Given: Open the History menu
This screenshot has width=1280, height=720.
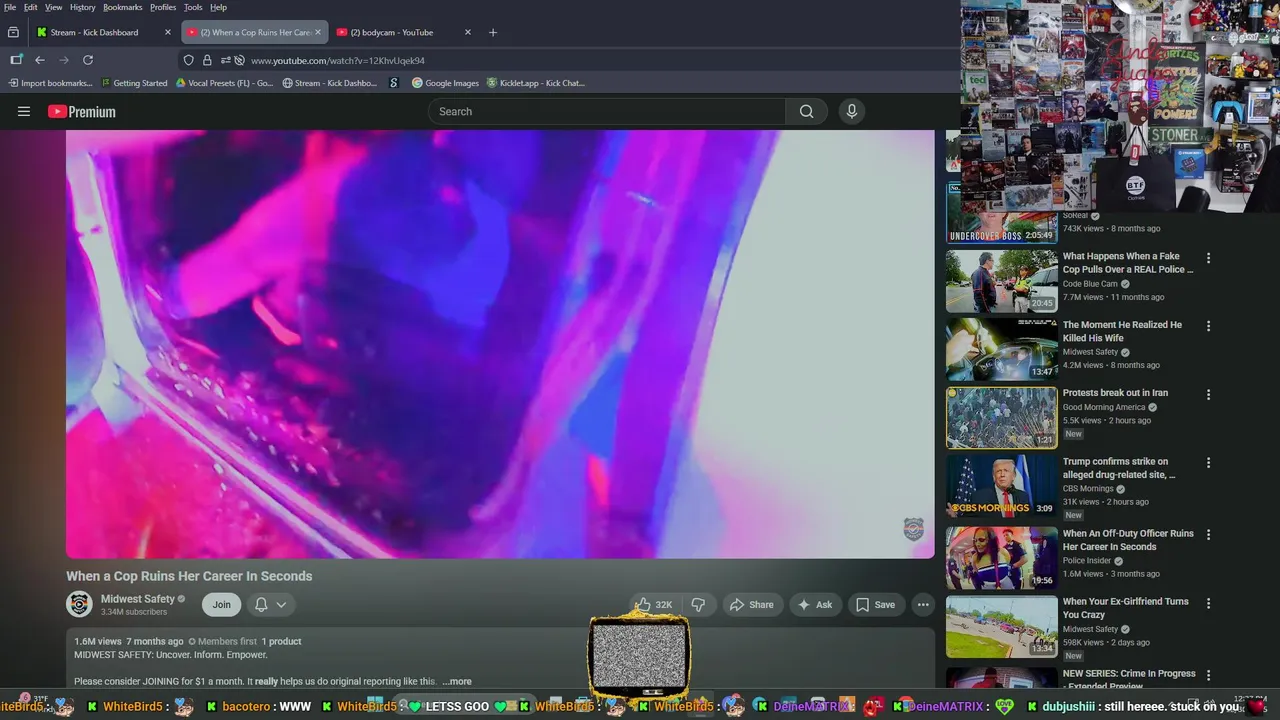Looking at the screenshot, I should coord(83,7).
